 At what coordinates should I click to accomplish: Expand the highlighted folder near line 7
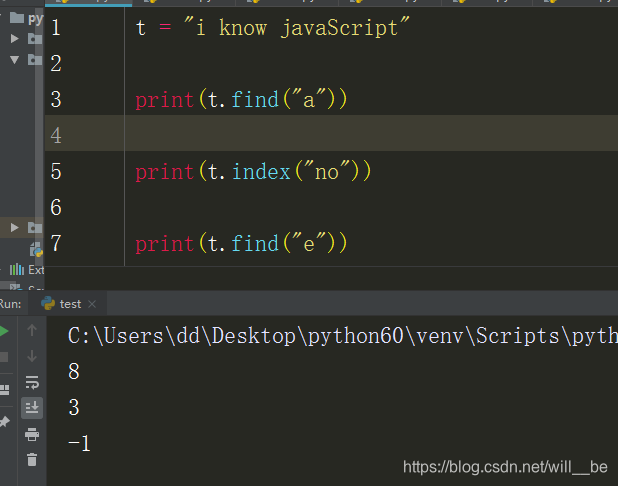[15, 227]
